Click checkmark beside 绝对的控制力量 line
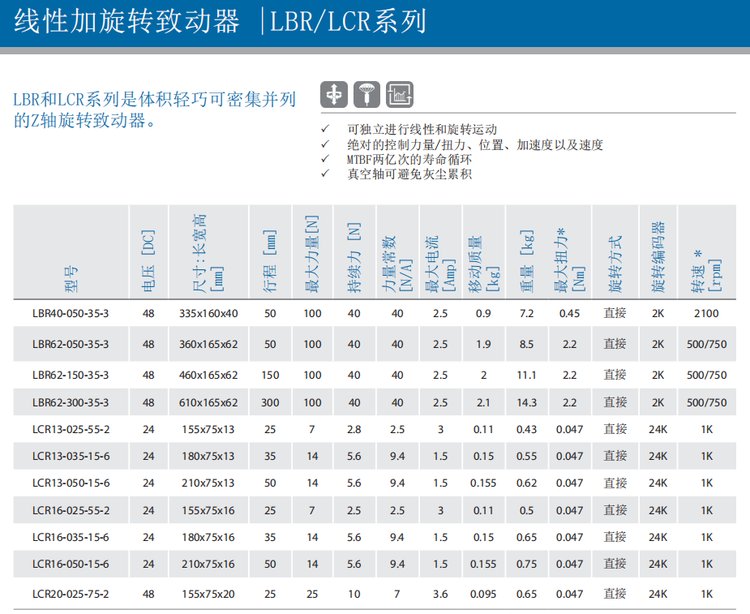The image size is (750, 614). pos(325,145)
